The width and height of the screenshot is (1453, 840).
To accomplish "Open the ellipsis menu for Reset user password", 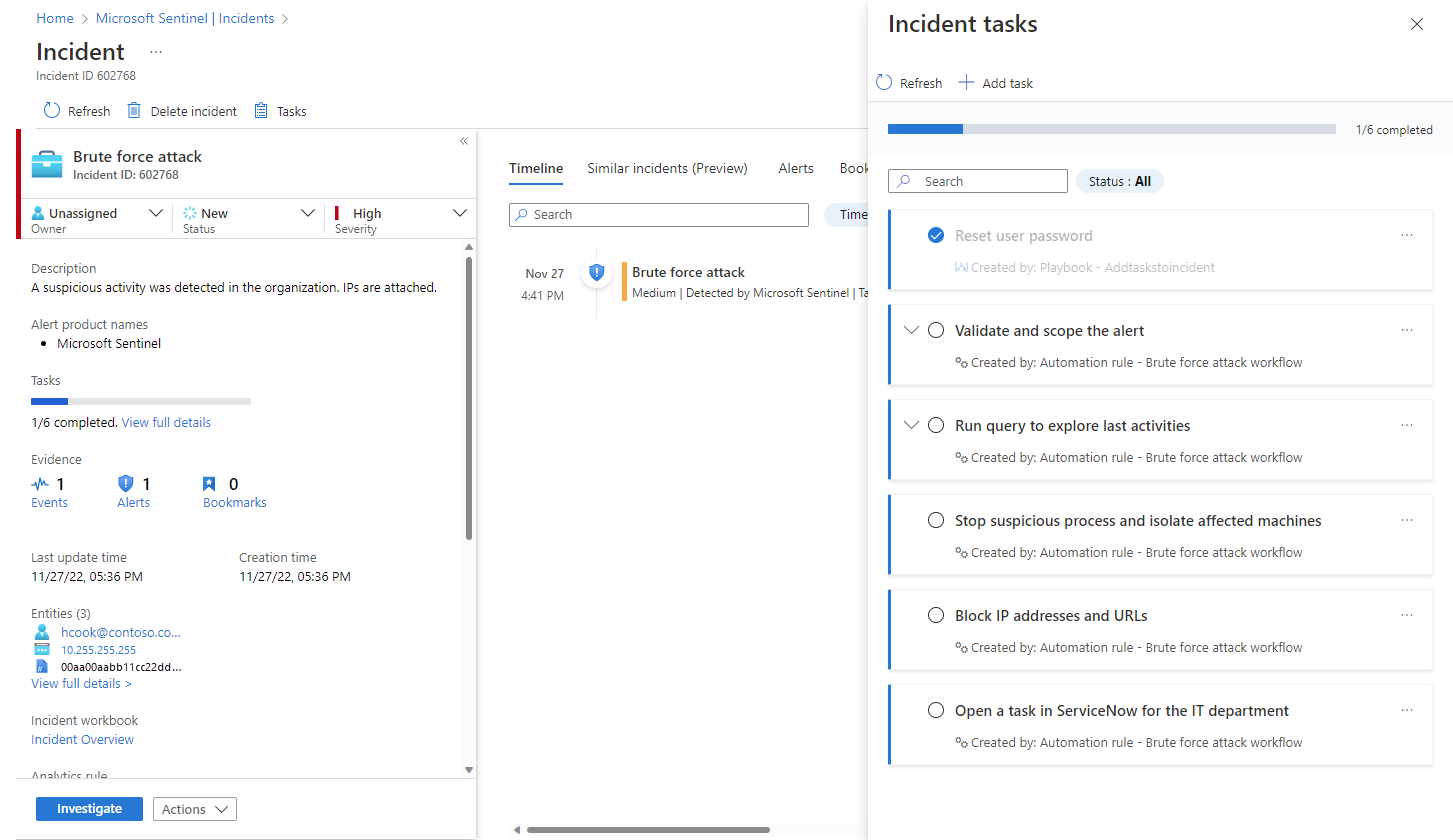I will click(1407, 236).
